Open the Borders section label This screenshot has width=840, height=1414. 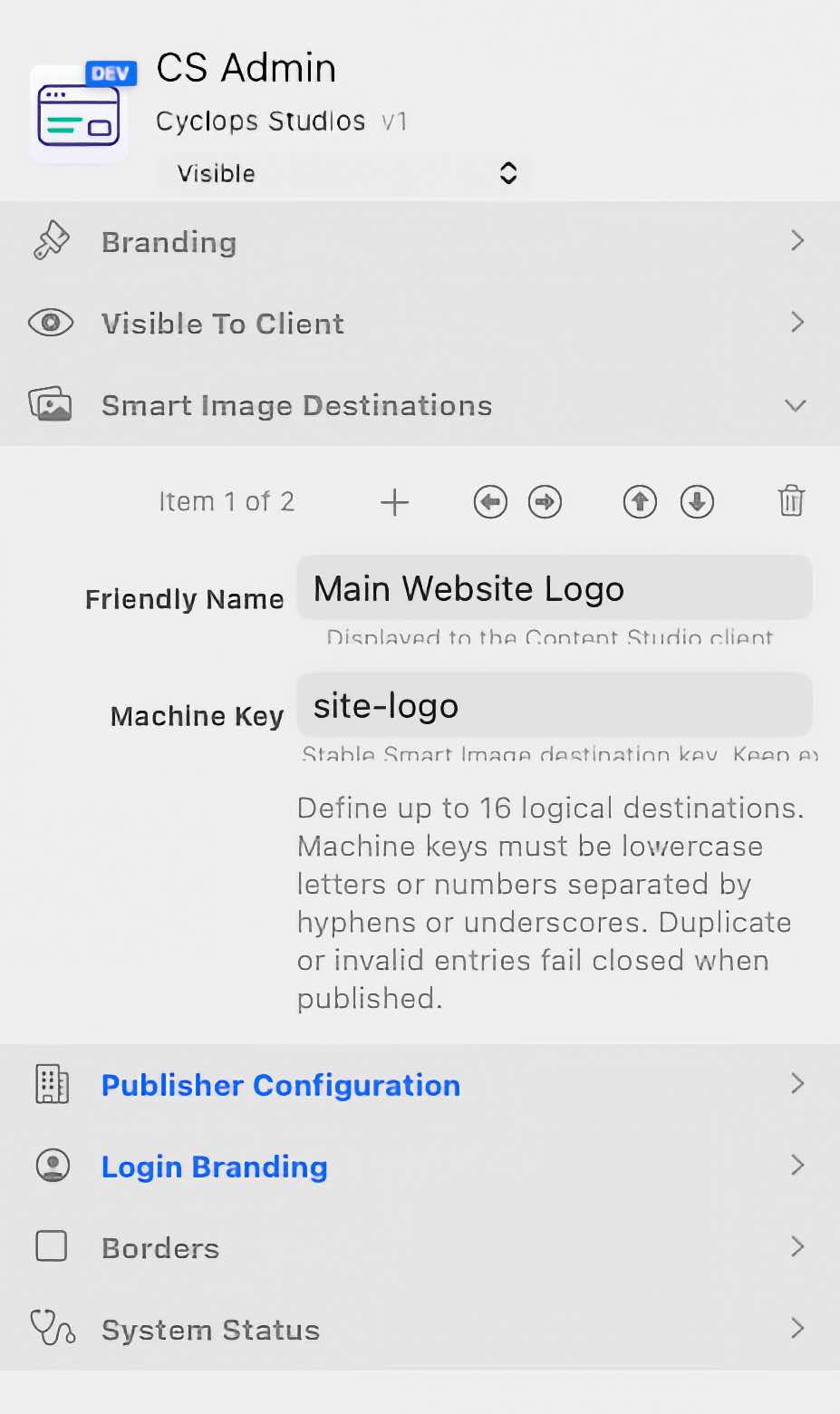160,1248
